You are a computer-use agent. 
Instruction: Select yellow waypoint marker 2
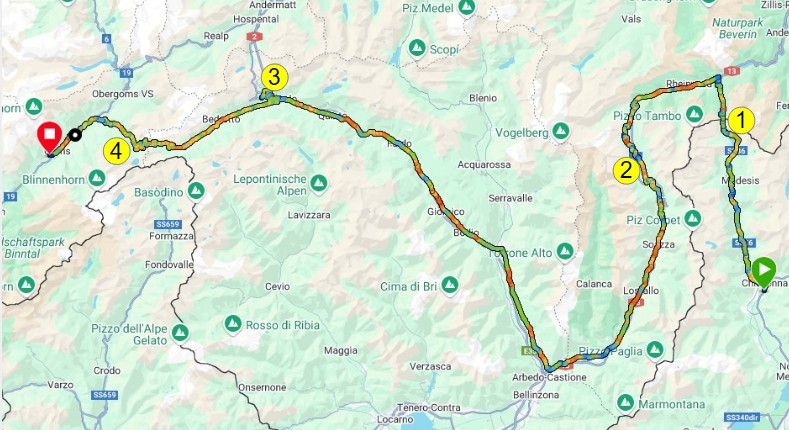(x=626, y=170)
